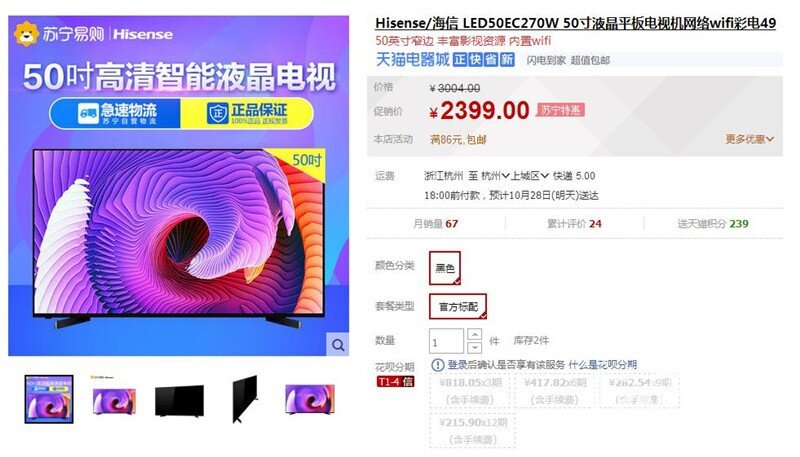Open the Hisense LED50EC270W product title link

(x=576, y=23)
